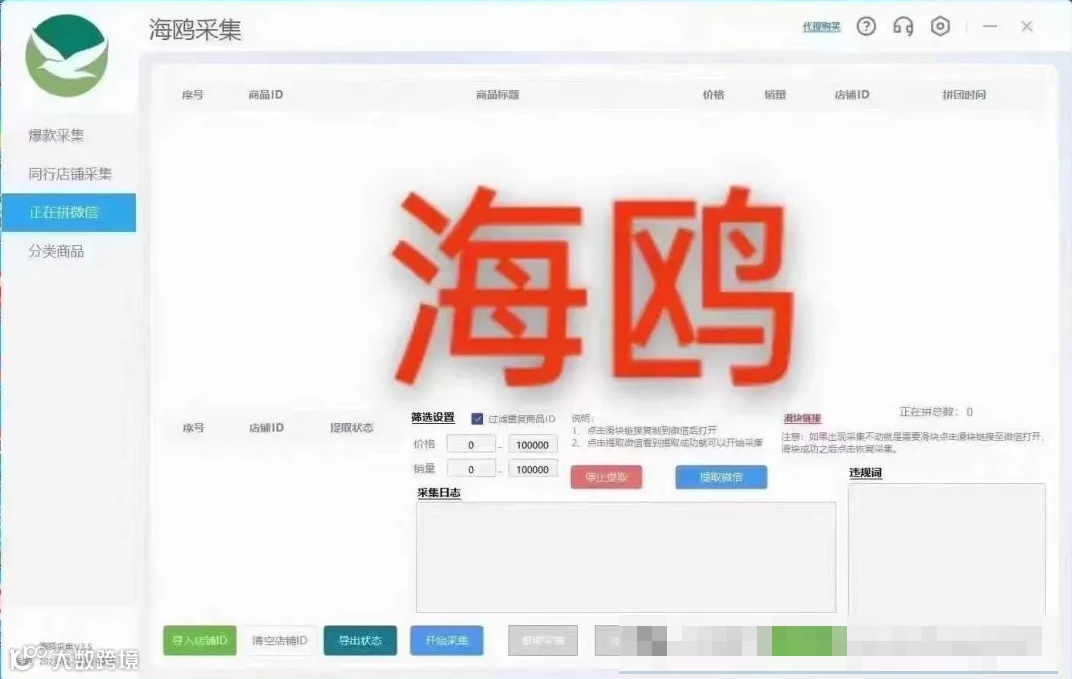The height and width of the screenshot is (679, 1072).
Task: Click the 代理购买 link
Action: pos(821,27)
